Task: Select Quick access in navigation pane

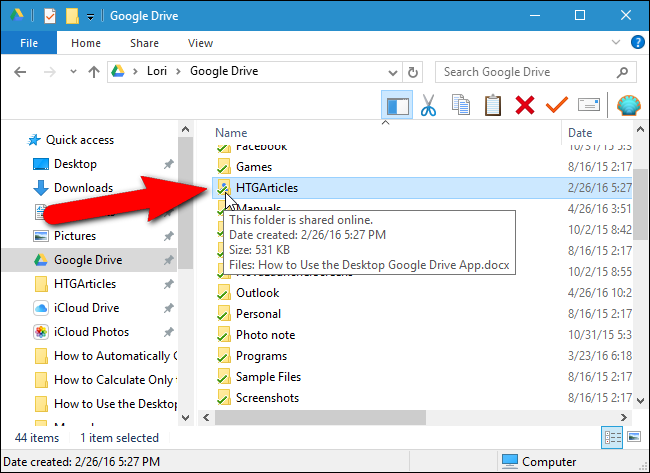Action: click(x=80, y=140)
